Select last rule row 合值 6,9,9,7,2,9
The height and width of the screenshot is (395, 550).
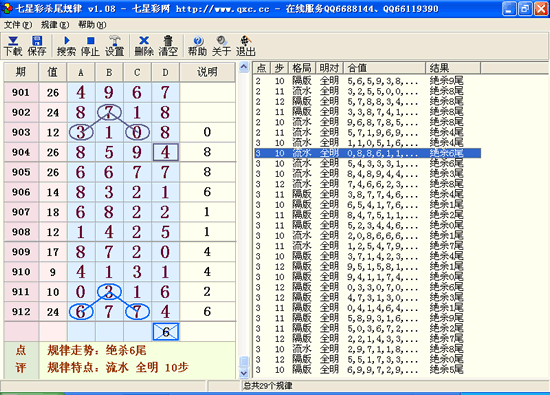(367, 369)
